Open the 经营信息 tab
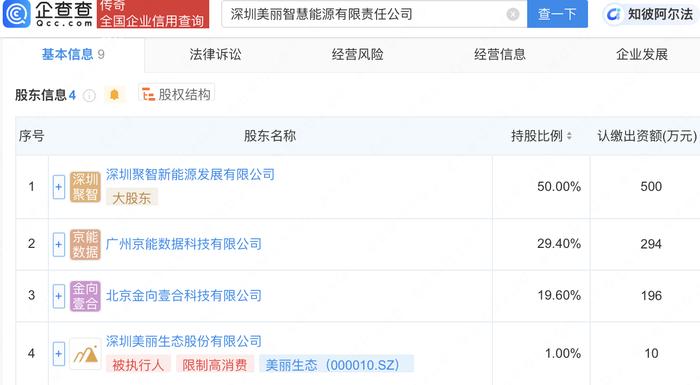The width and height of the screenshot is (700, 385). (x=500, y=54)
